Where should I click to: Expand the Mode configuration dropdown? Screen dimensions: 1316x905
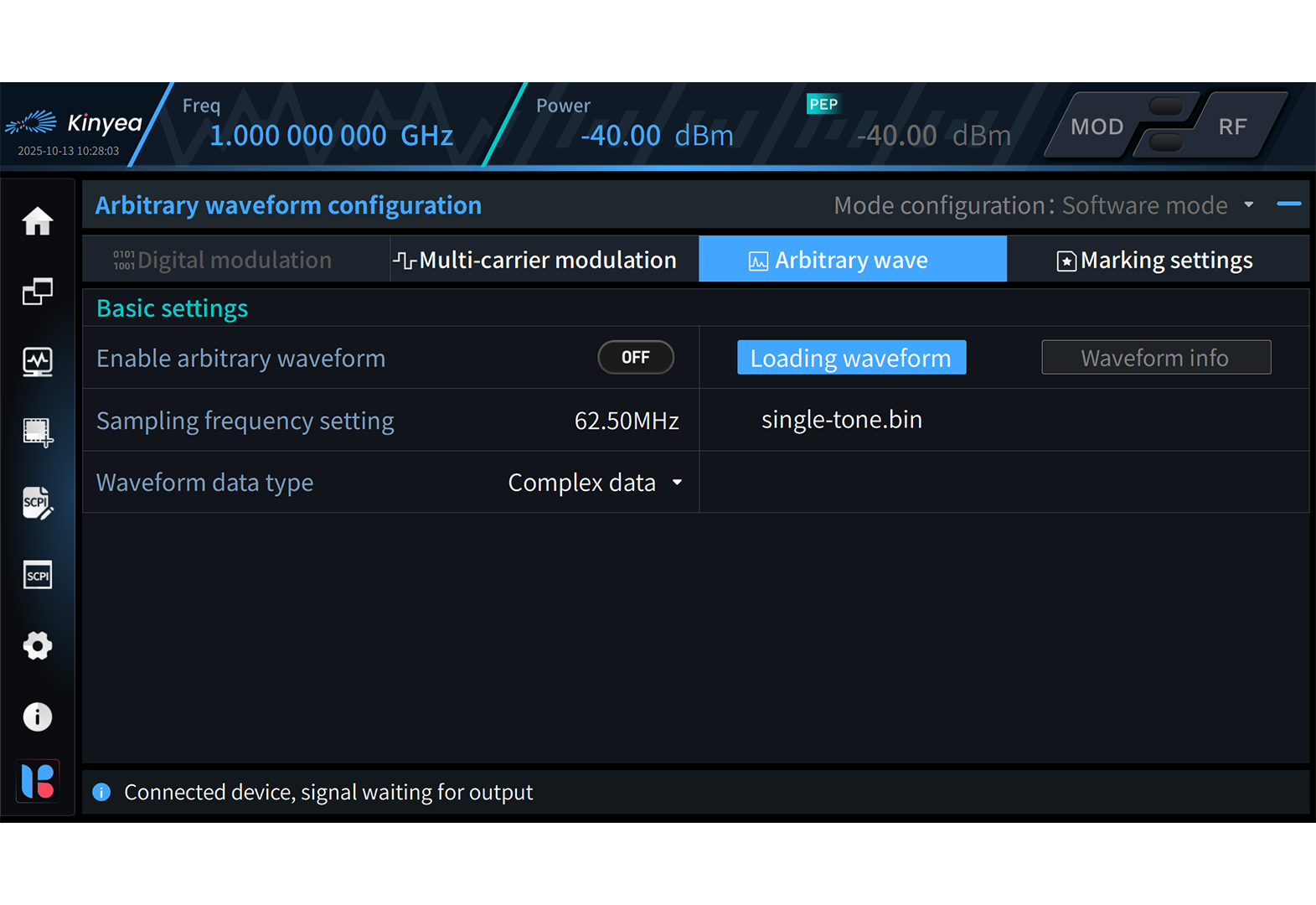[x=1248, y=205]
